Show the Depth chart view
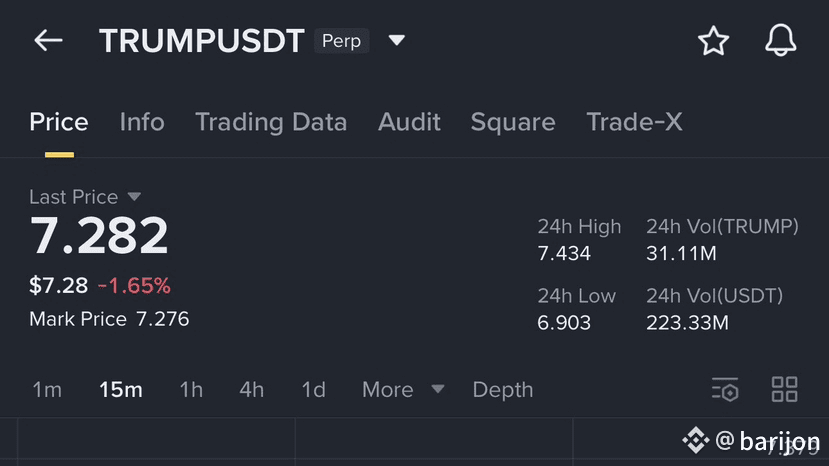The width and height of the screenshot is (829, 466). 503,389
